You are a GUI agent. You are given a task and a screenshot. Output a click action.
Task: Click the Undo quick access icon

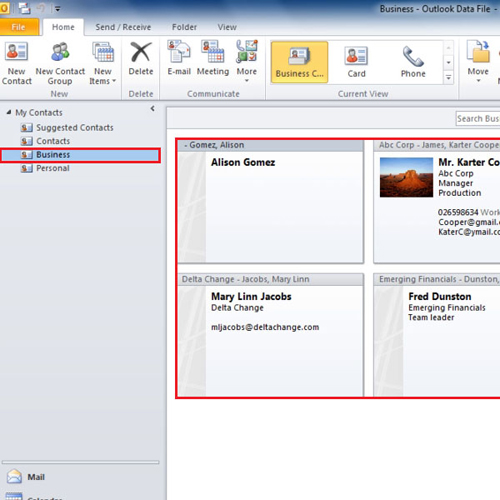[41, 8]
